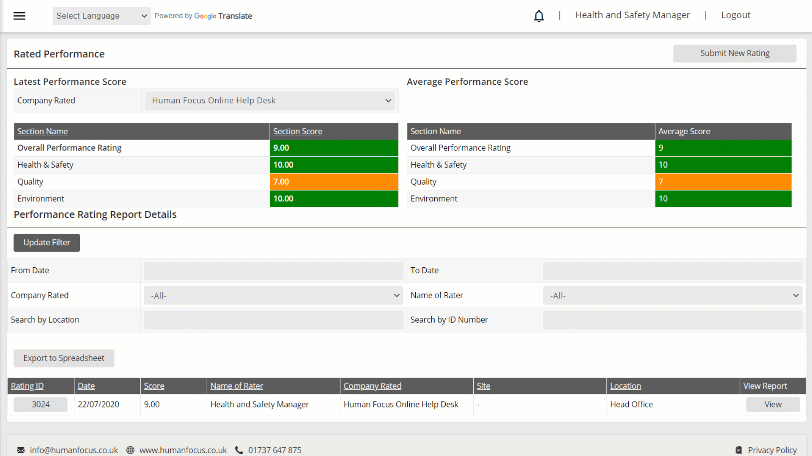Click the email envelope icon in footer
Image resolution: width=812 pixels, height=456 pixels.
[20, 450]
